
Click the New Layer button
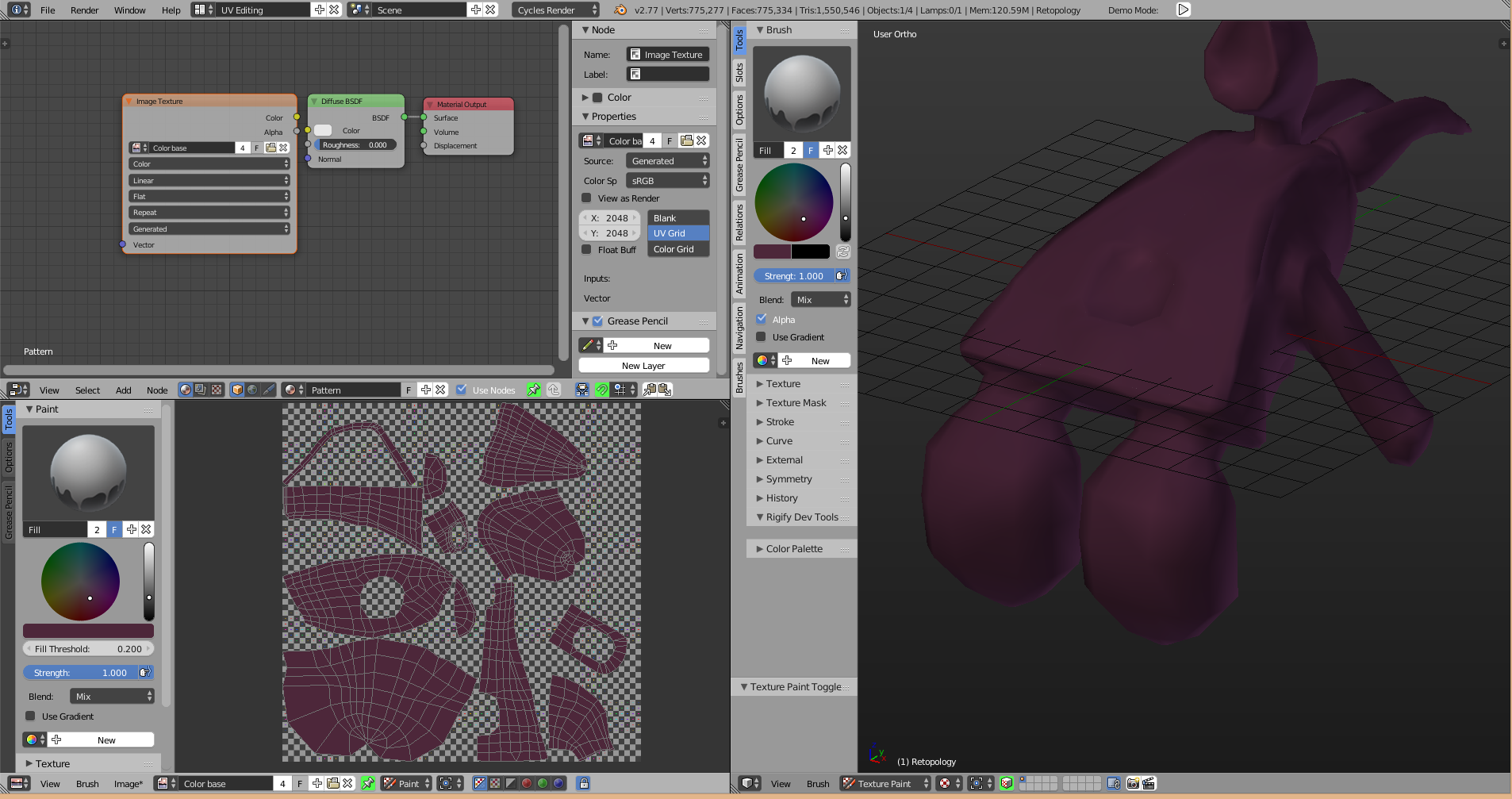click(643, 366)
